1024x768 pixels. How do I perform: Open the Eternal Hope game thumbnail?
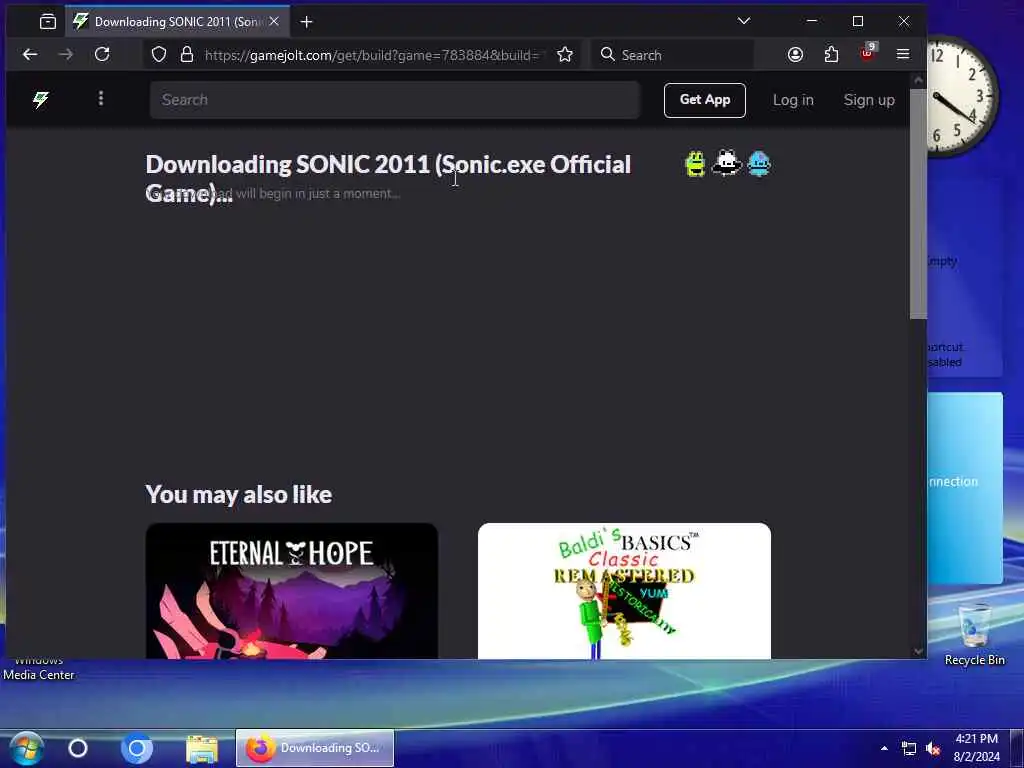291,591
